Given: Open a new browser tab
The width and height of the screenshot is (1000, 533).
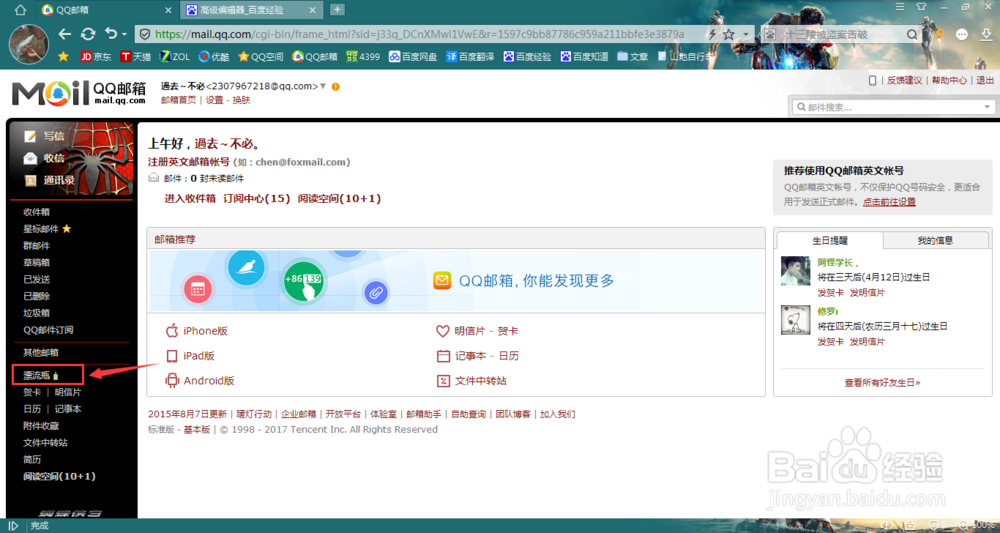Looking at the screenshot, I should click(x=337, y=10).
